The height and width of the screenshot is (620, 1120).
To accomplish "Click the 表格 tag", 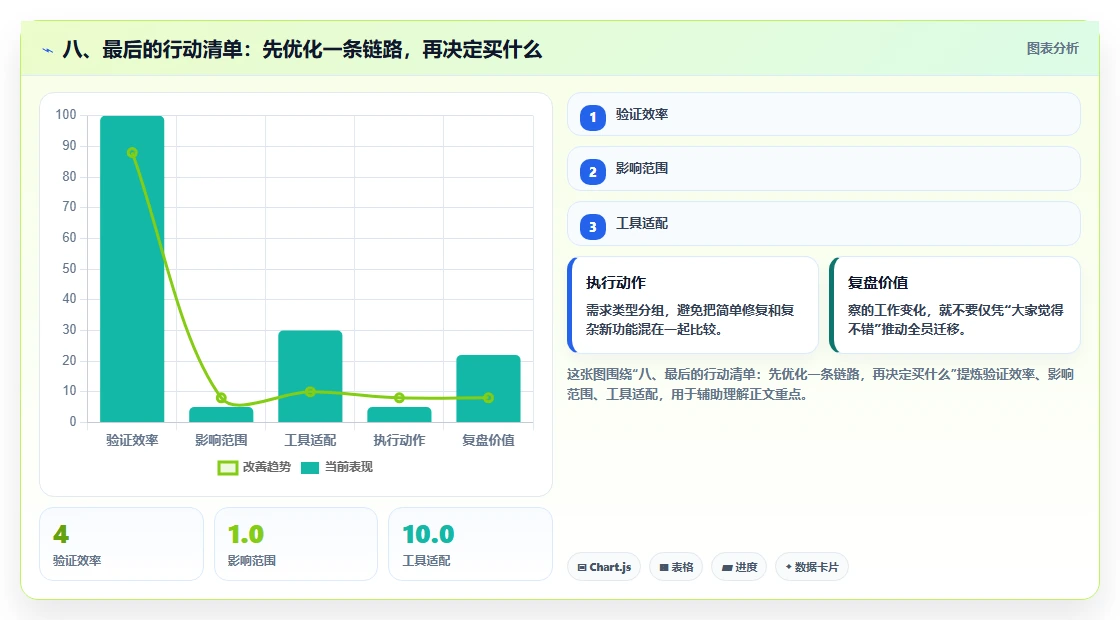I will 676,567.
